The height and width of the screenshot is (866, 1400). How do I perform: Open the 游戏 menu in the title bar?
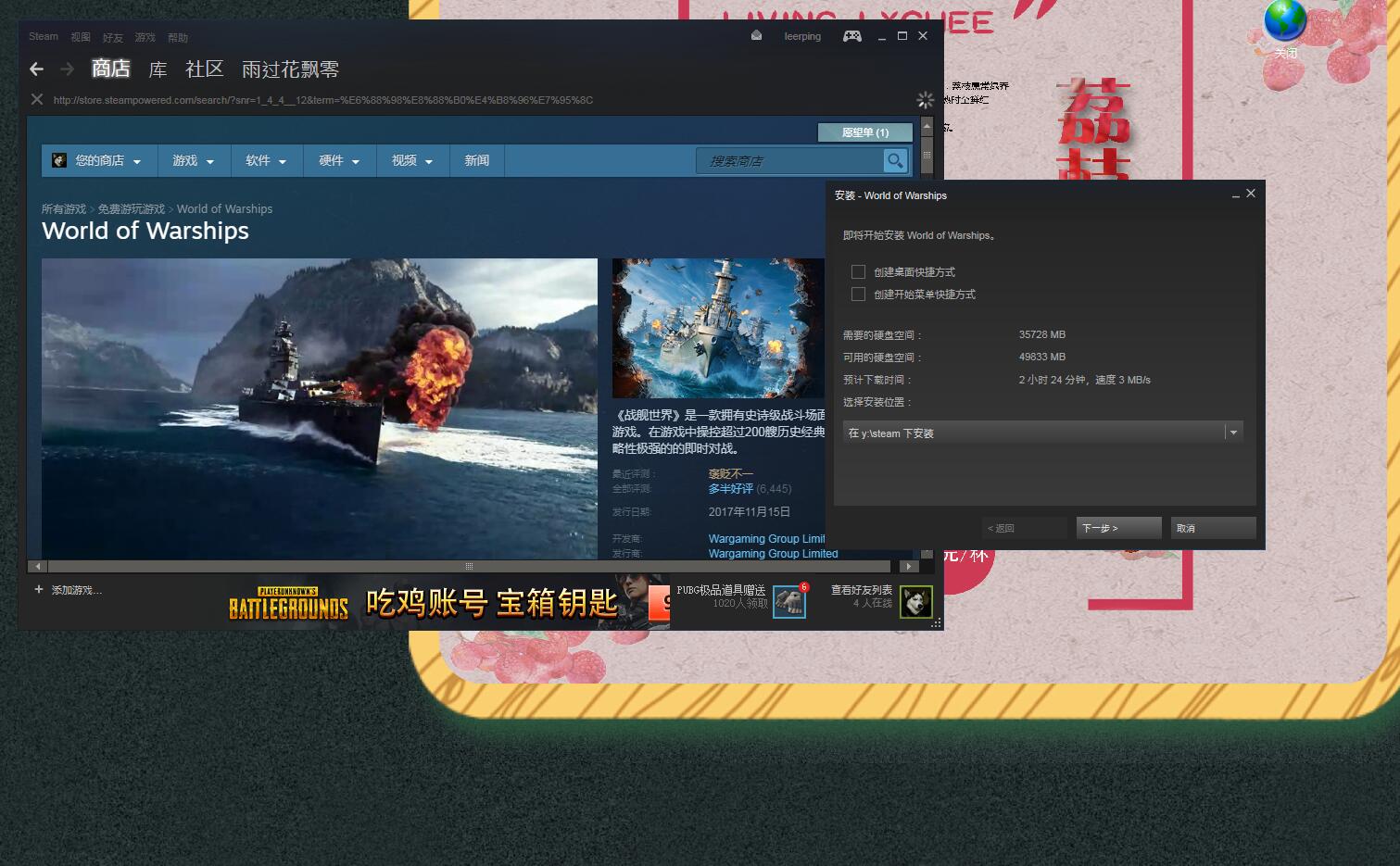[x=145, y=37]
